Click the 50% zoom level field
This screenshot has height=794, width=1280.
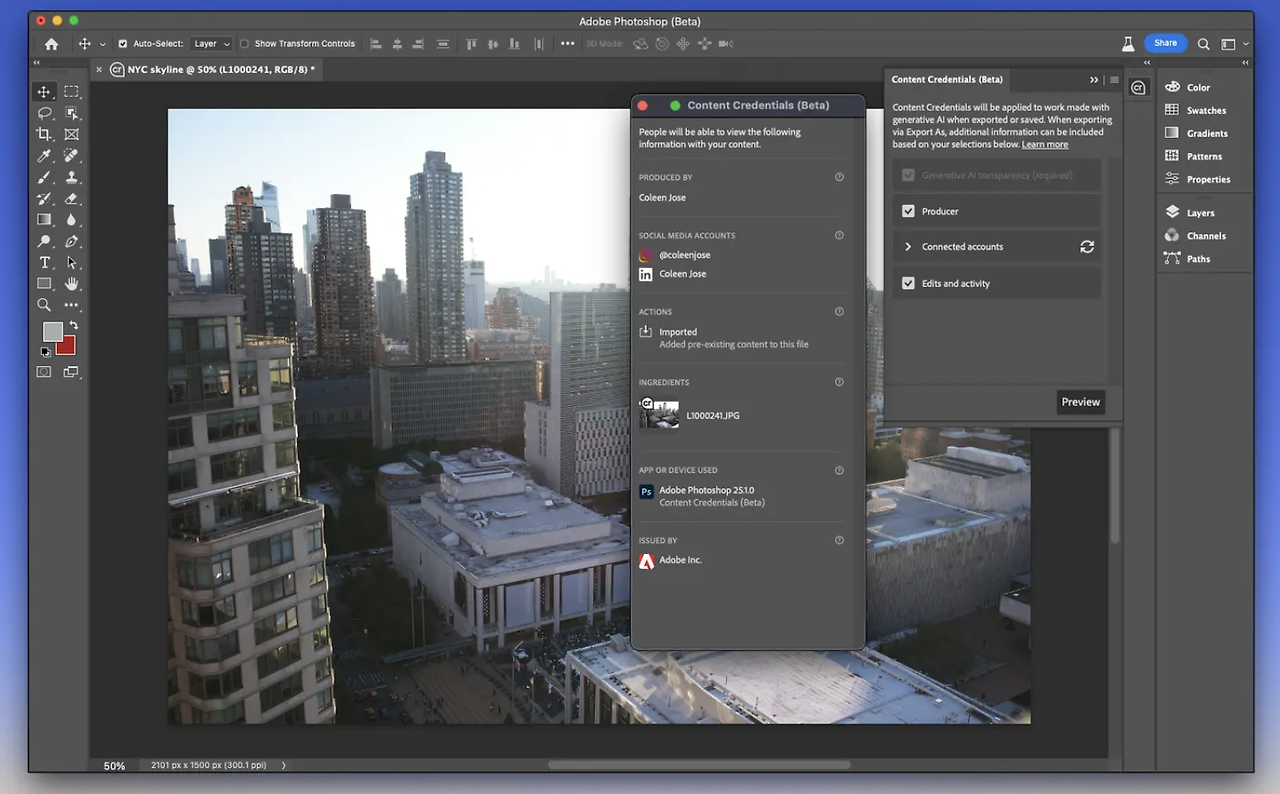pyautogui.click(x=114, y=766)
